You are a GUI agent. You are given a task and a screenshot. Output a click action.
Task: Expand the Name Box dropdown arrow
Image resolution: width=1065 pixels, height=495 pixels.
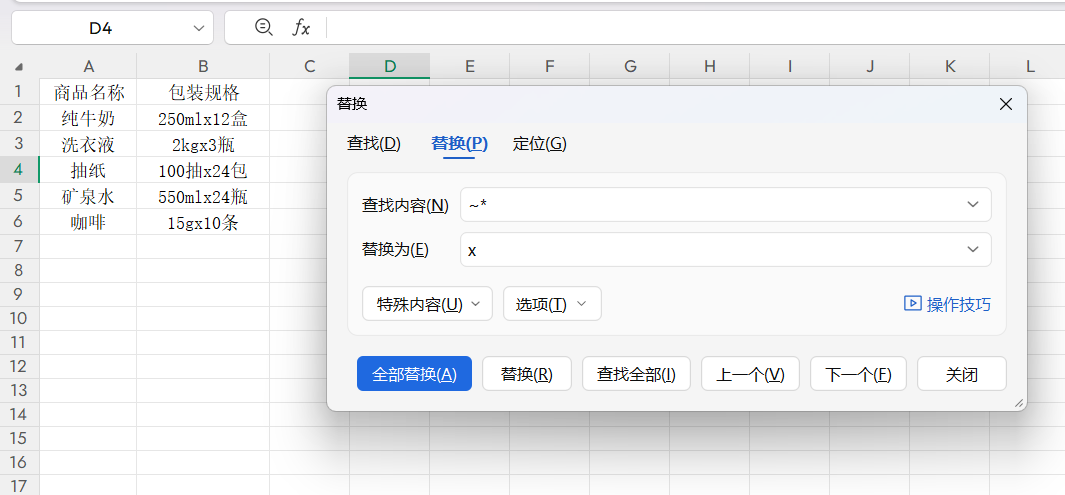(198, 28)
